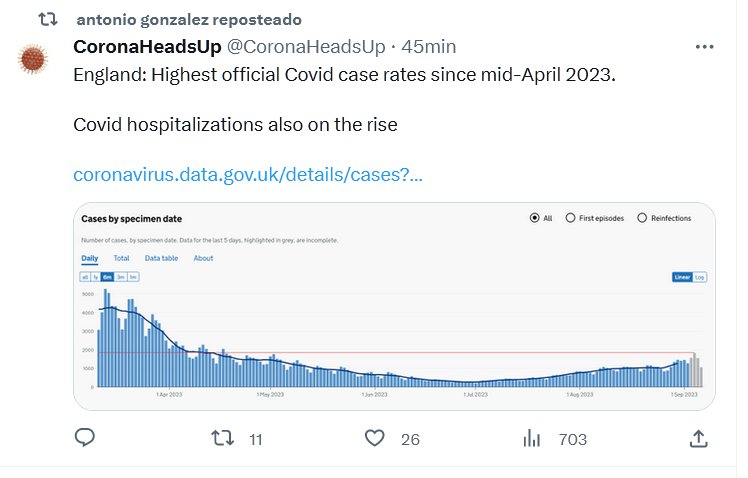This screenshot has width=748, height=478.
Task: Switch to the Total tab
Action: tap(121, 258)
